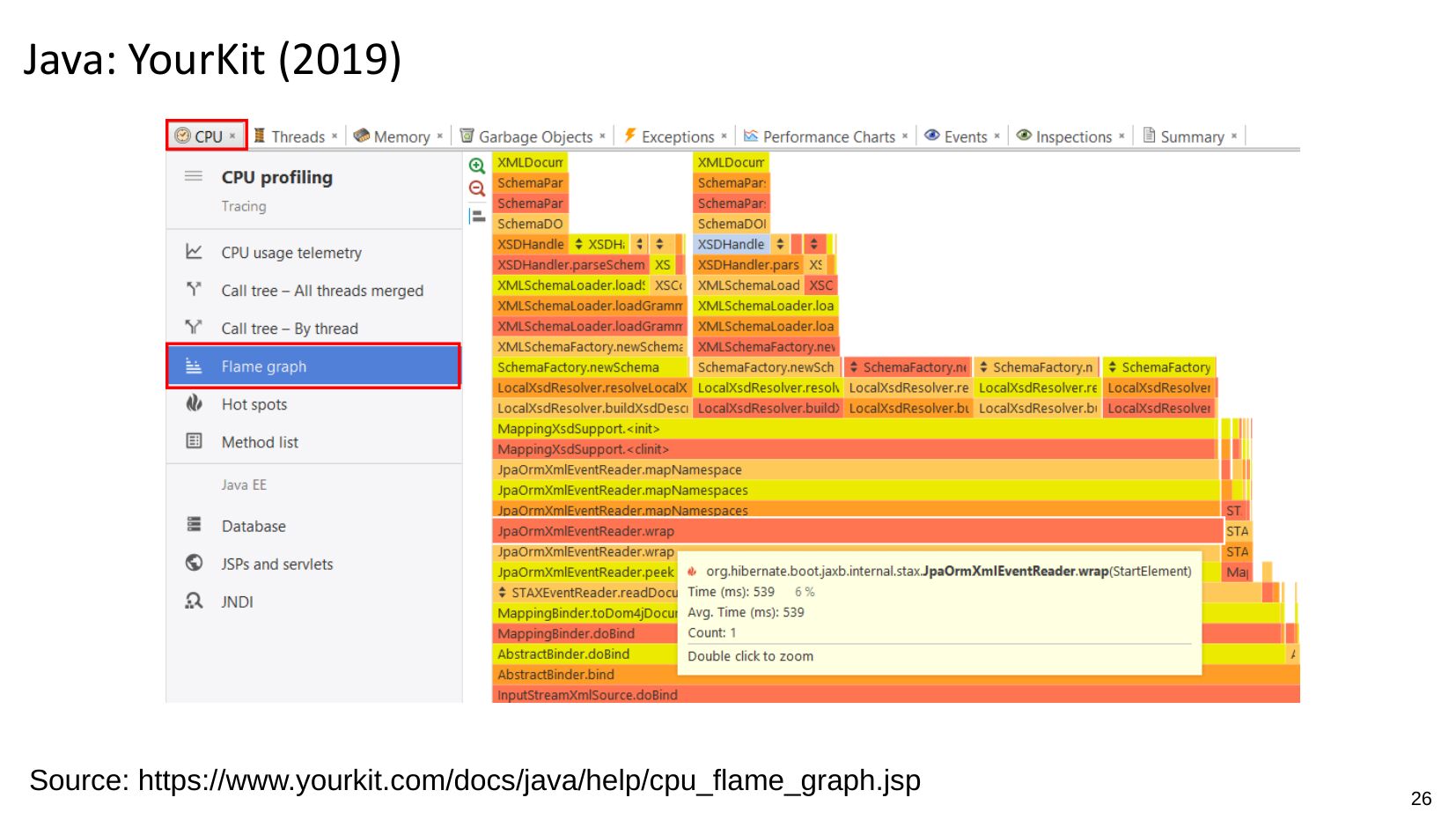Expand the collapsed XSDH frame arrows
The height and width of the screenshot is (820, 1456).
(x=578, y=245)
